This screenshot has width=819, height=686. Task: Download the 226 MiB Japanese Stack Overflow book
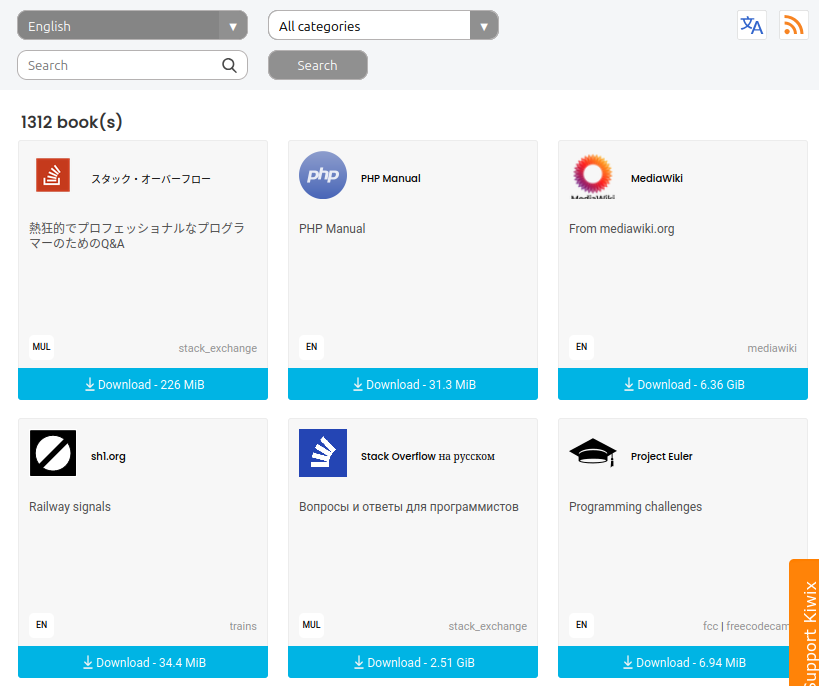pyautogui.click(x=143, y=385)
